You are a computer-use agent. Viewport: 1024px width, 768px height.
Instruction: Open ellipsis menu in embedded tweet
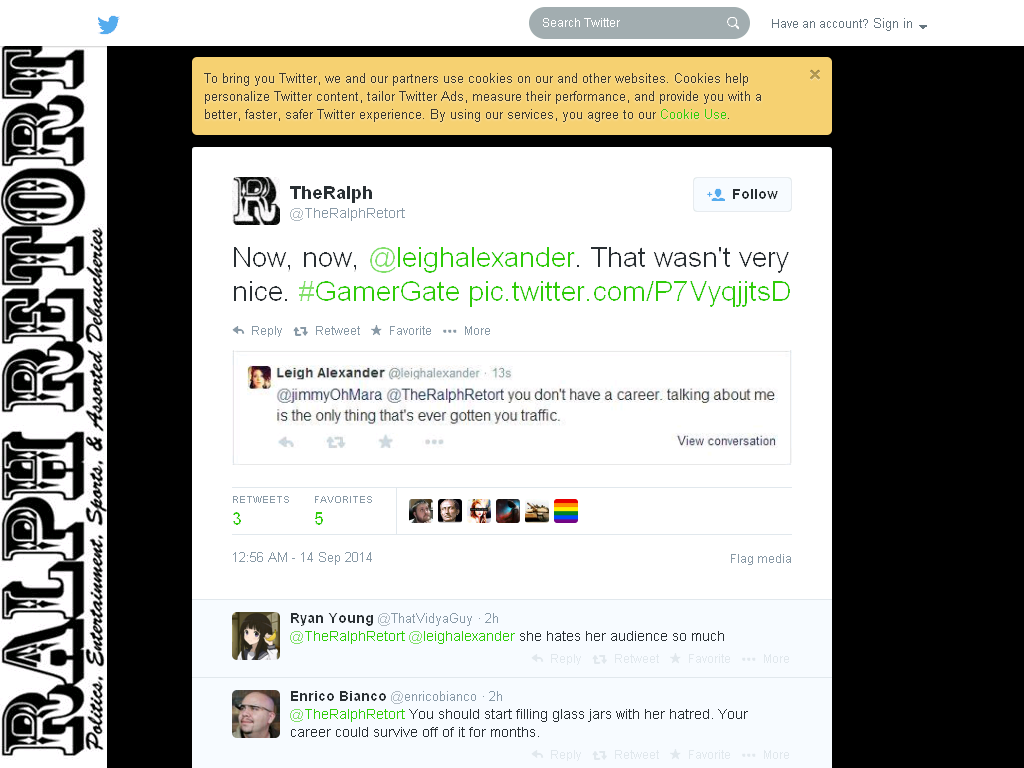[434, 442]
